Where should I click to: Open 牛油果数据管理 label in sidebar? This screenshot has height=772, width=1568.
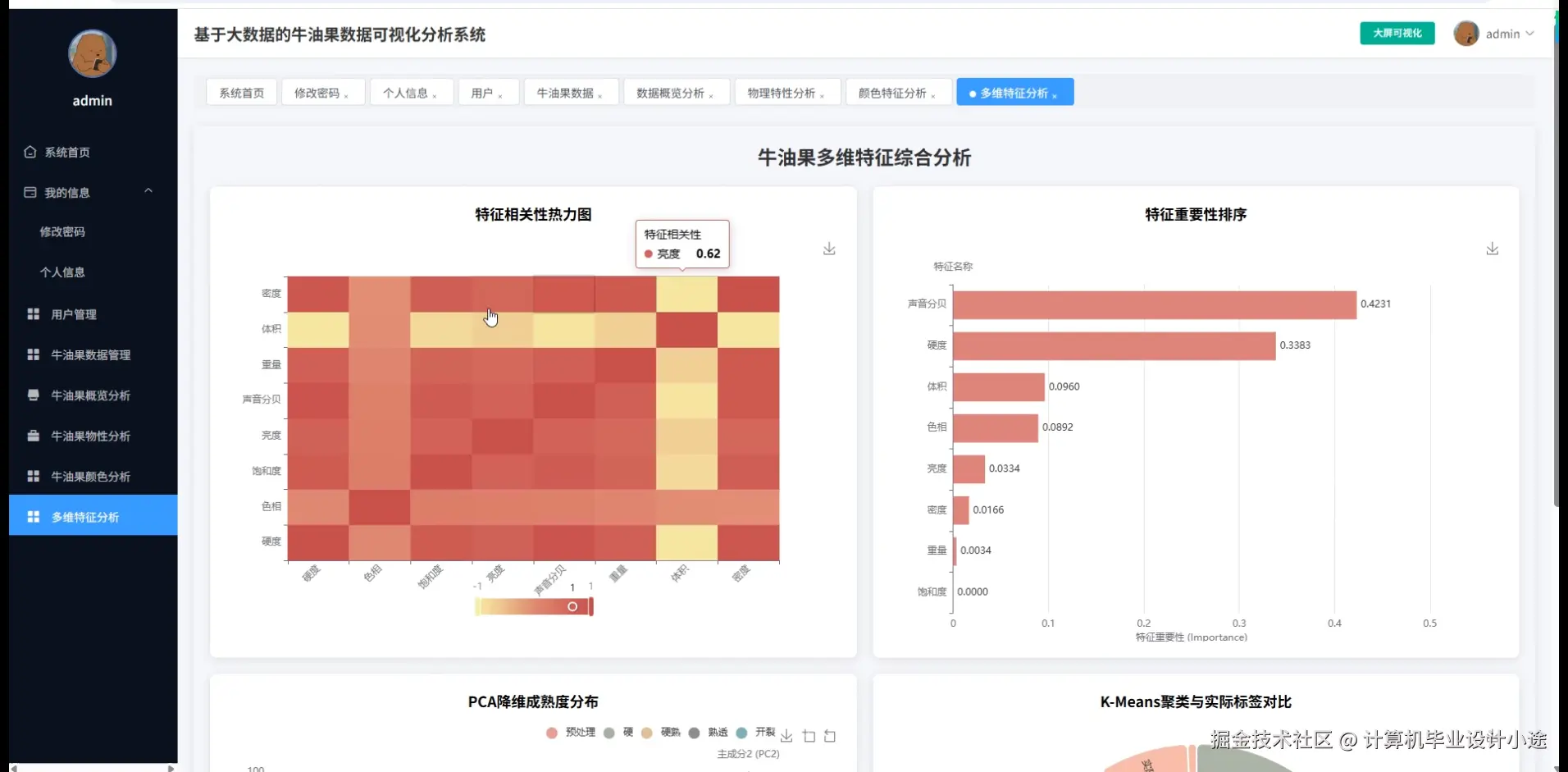[91, 354]
